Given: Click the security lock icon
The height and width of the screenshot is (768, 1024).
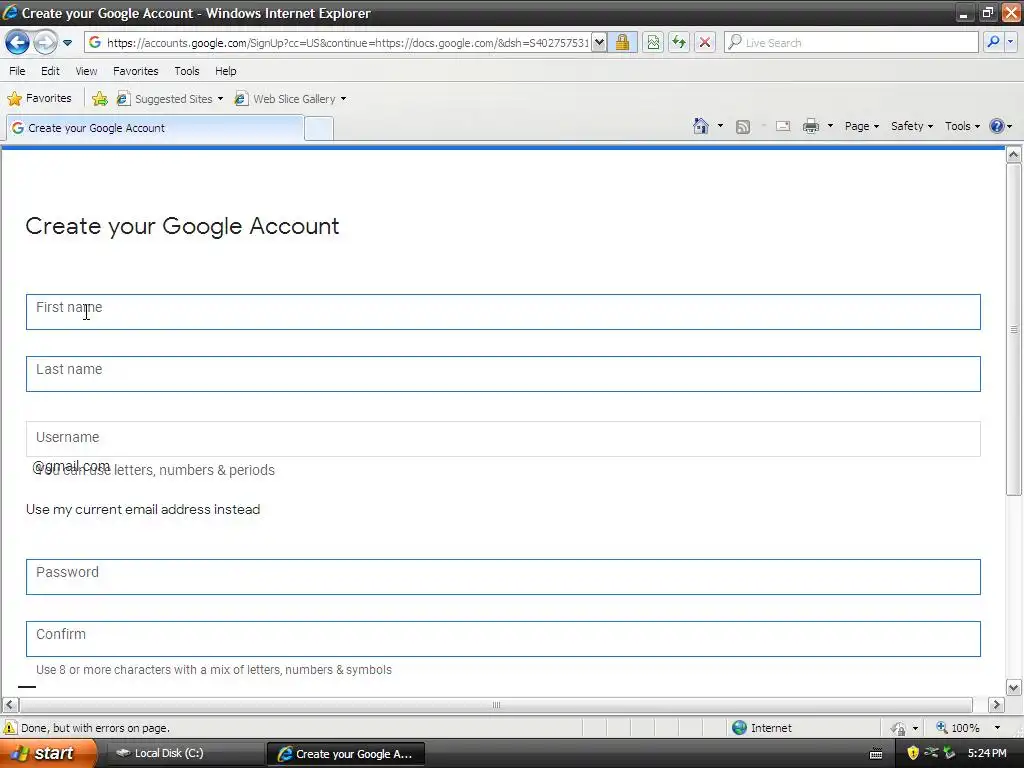Looking at the screenshot, I should [x=622, y=43].
